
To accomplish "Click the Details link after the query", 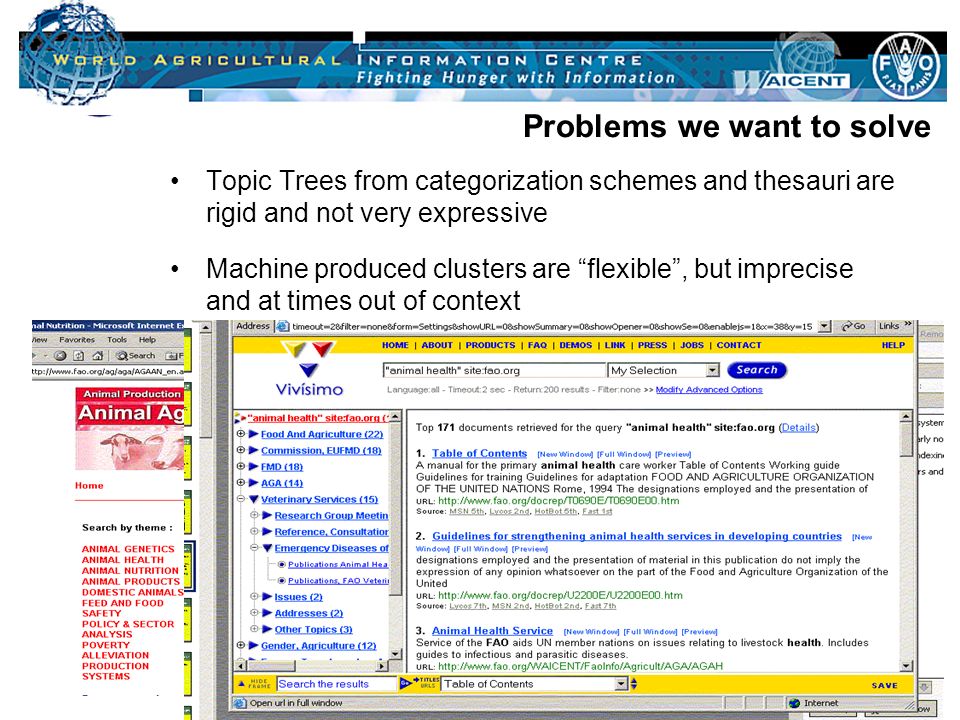I will pos(798,427).
